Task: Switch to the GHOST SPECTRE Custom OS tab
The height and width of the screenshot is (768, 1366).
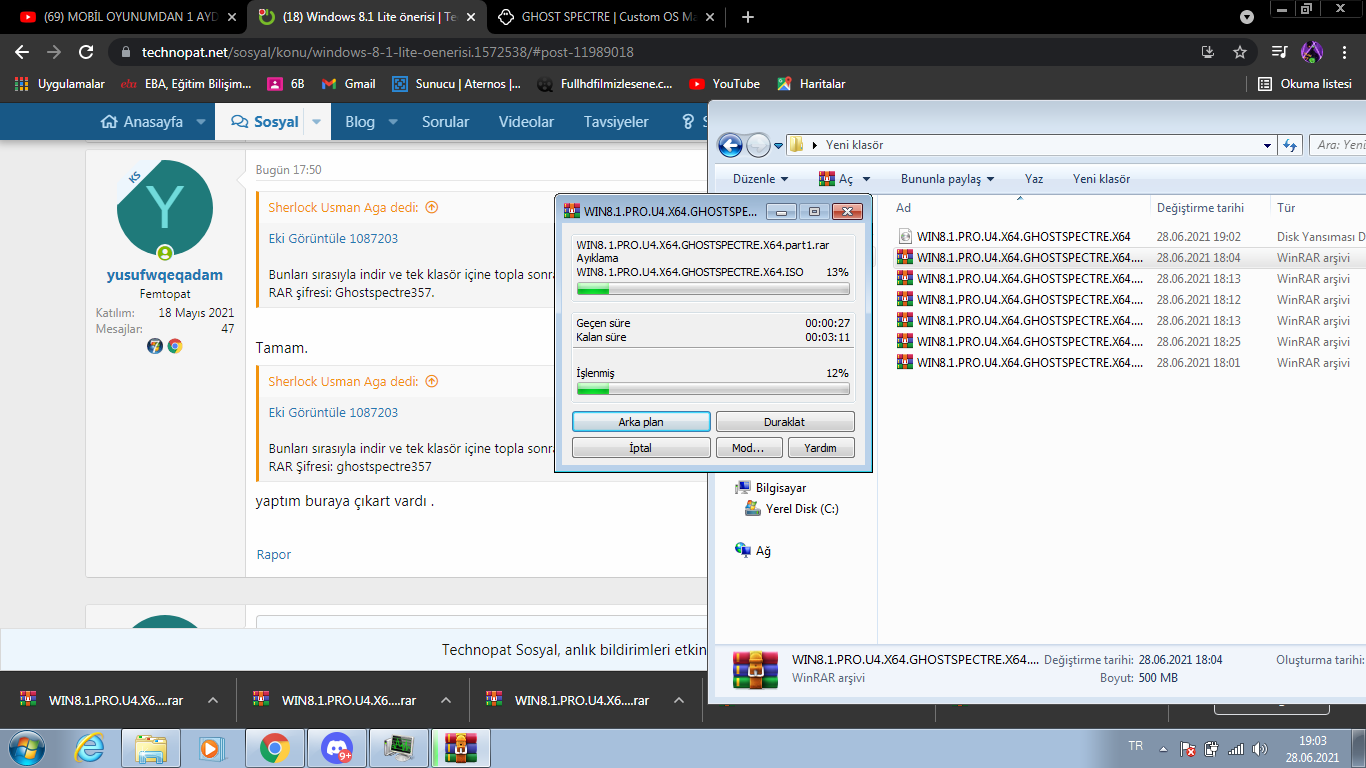Action: [605, 17]
